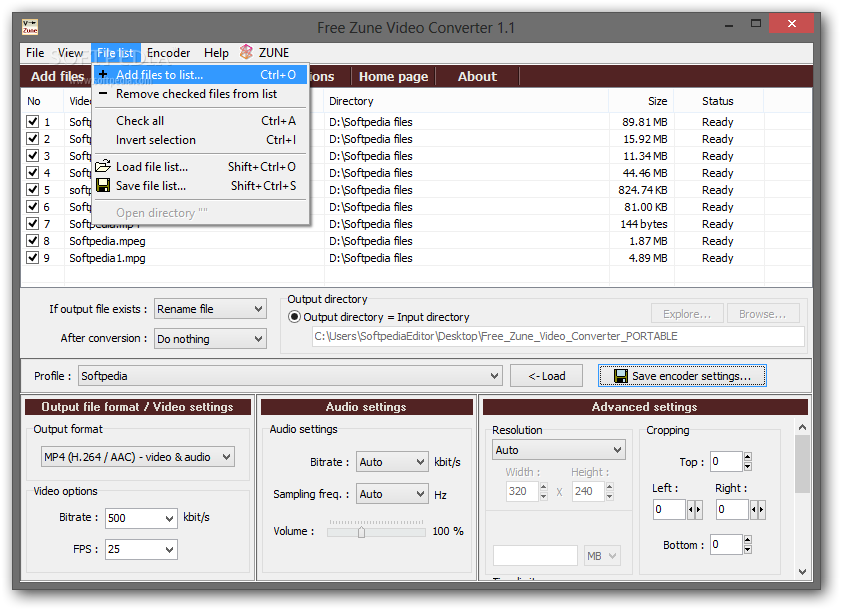Click the floppy icon on Save encoder settings

pyautogui.click(x=621, y=376)
